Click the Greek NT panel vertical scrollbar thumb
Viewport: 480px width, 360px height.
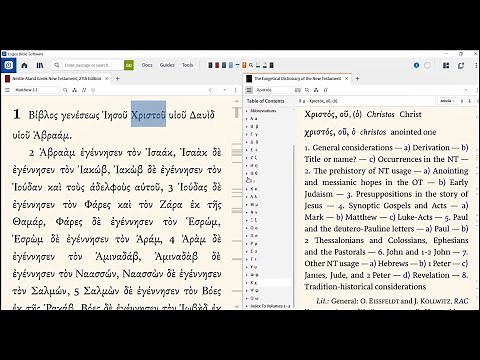pyautogui.click(x=237, y=113)
